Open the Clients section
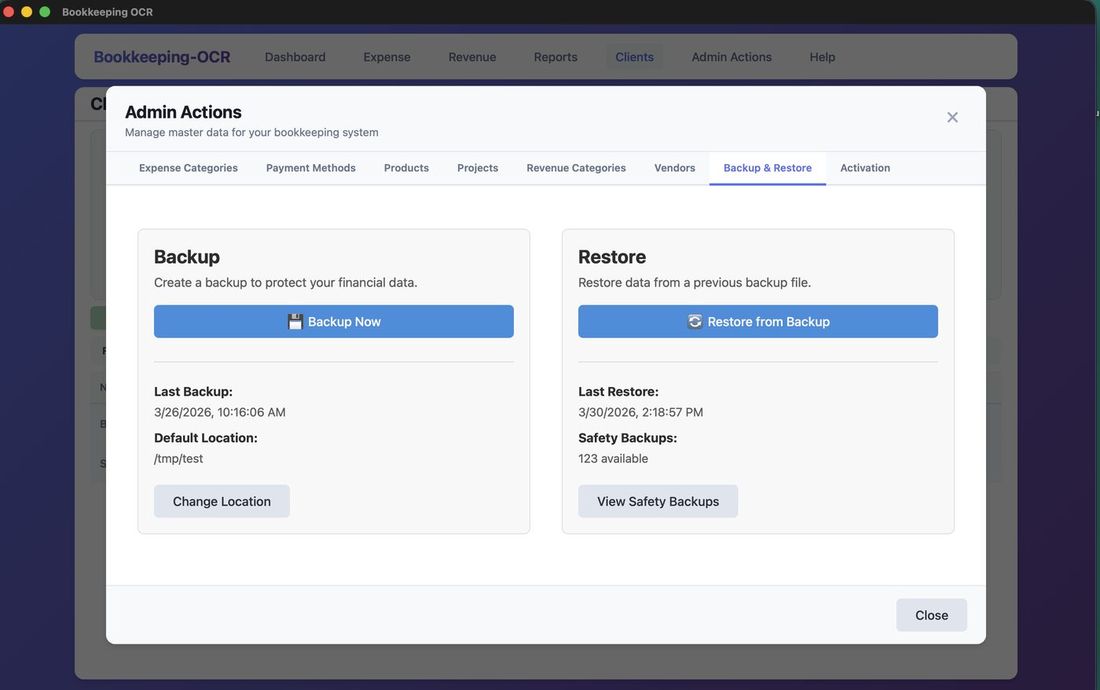This screenshot has width=1100, height=690. 634,57
